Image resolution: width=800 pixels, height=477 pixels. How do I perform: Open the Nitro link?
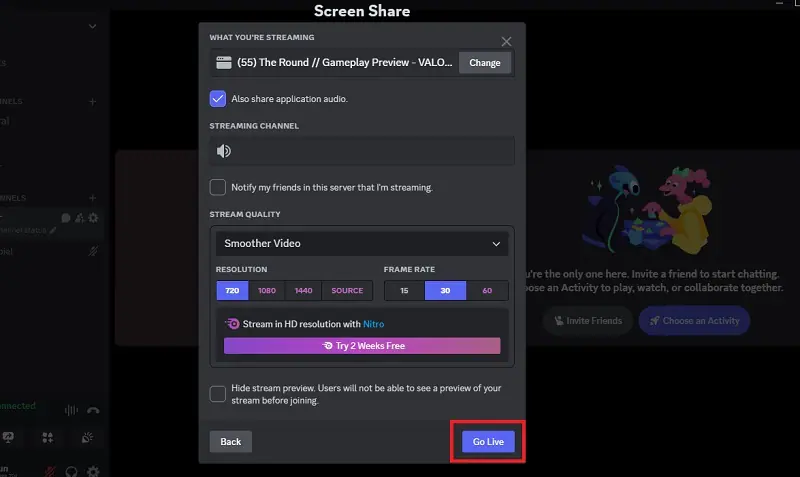tap(373, 324)
